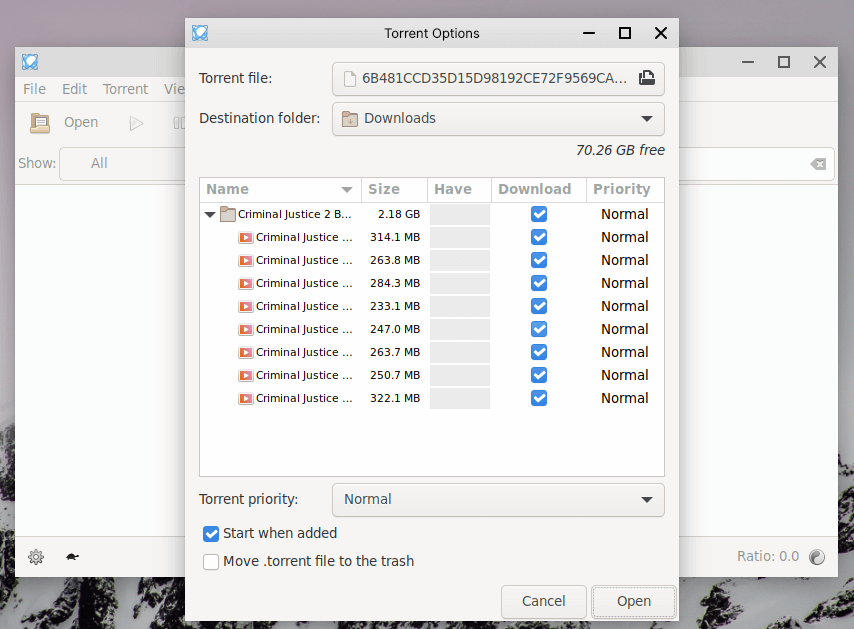The height and width of the screenshot is (629, 854).
Task: Click the video icon of the 233.1 MB file
Action: (246, 306)
